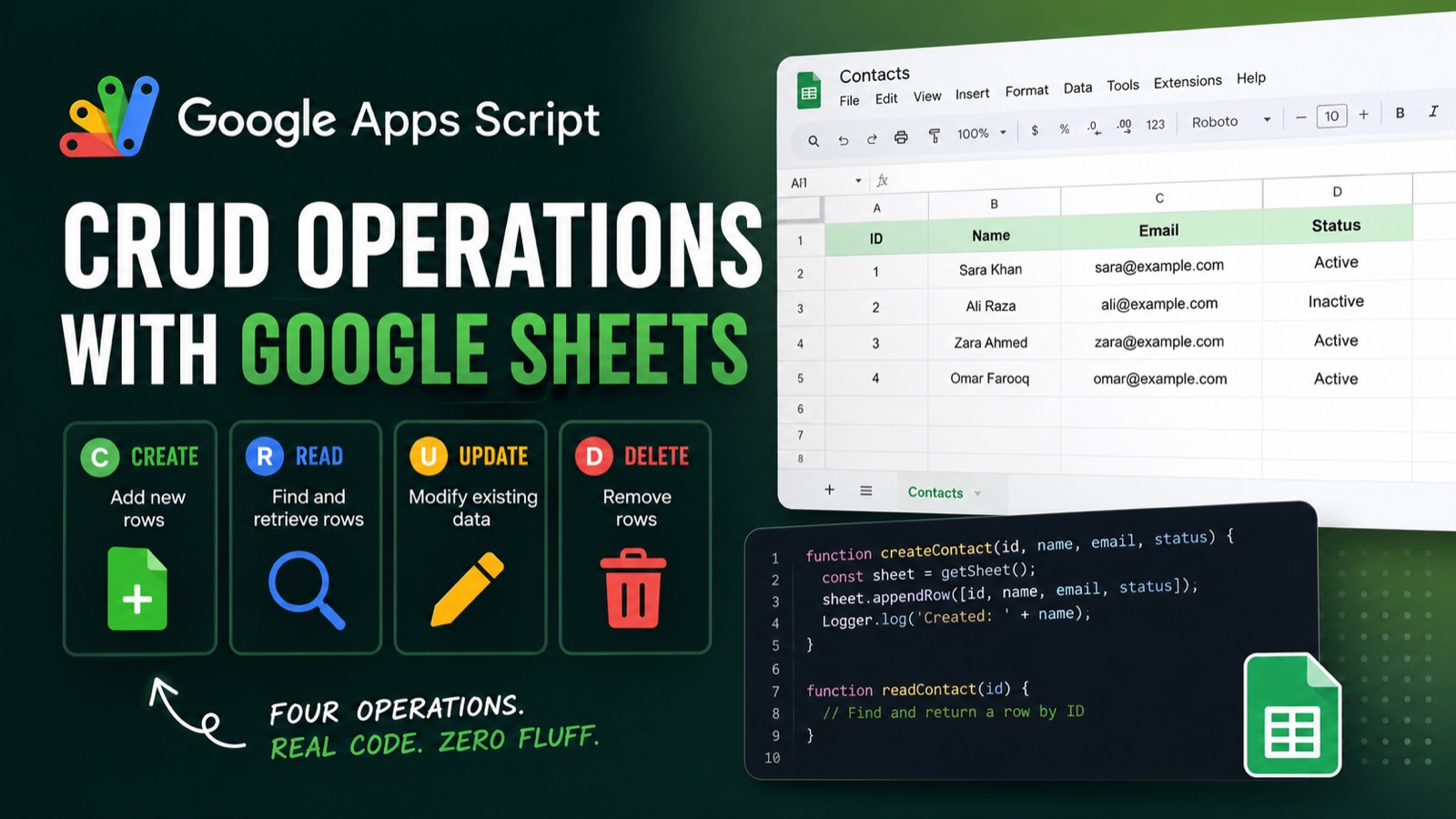Click the green C circle badge
This screenshot has height=819, width=1456.
[x=100, y=457]
